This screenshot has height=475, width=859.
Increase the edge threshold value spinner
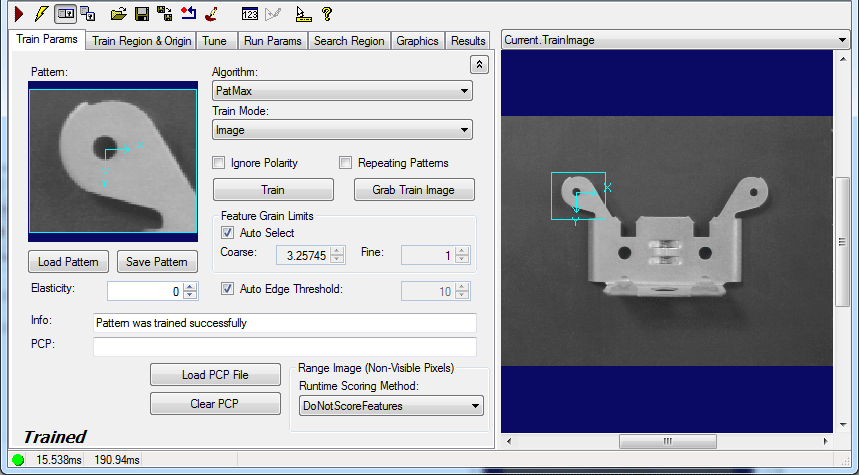coord(462,287)
